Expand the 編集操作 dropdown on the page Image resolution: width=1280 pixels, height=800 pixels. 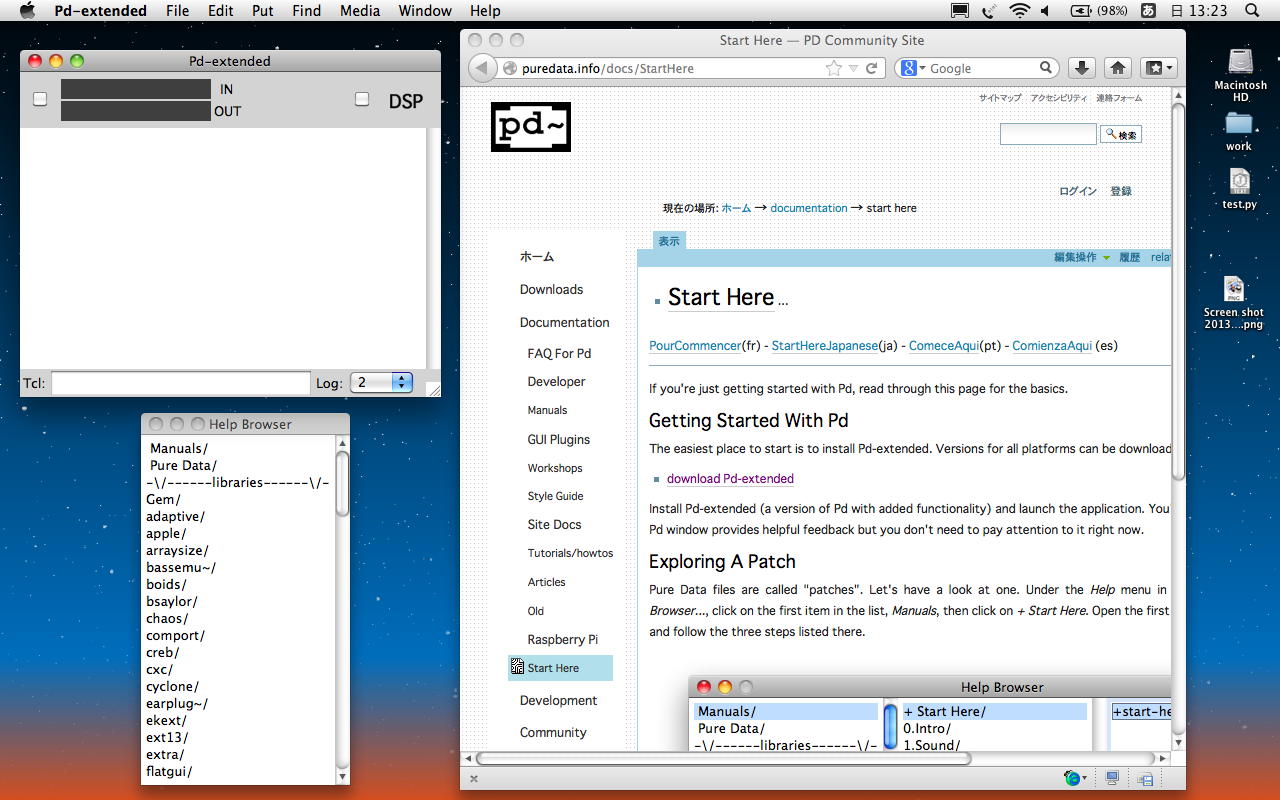1082,257
